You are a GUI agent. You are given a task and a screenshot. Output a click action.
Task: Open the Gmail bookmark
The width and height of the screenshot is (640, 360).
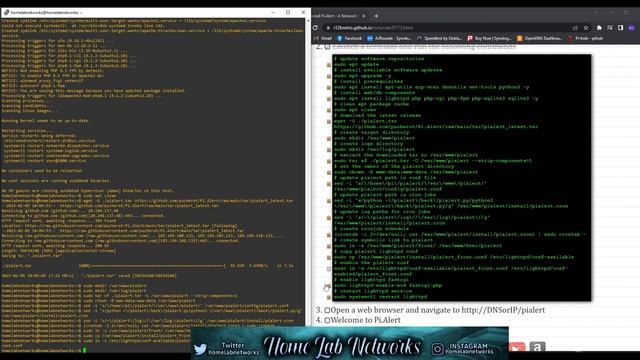point(323,38)
